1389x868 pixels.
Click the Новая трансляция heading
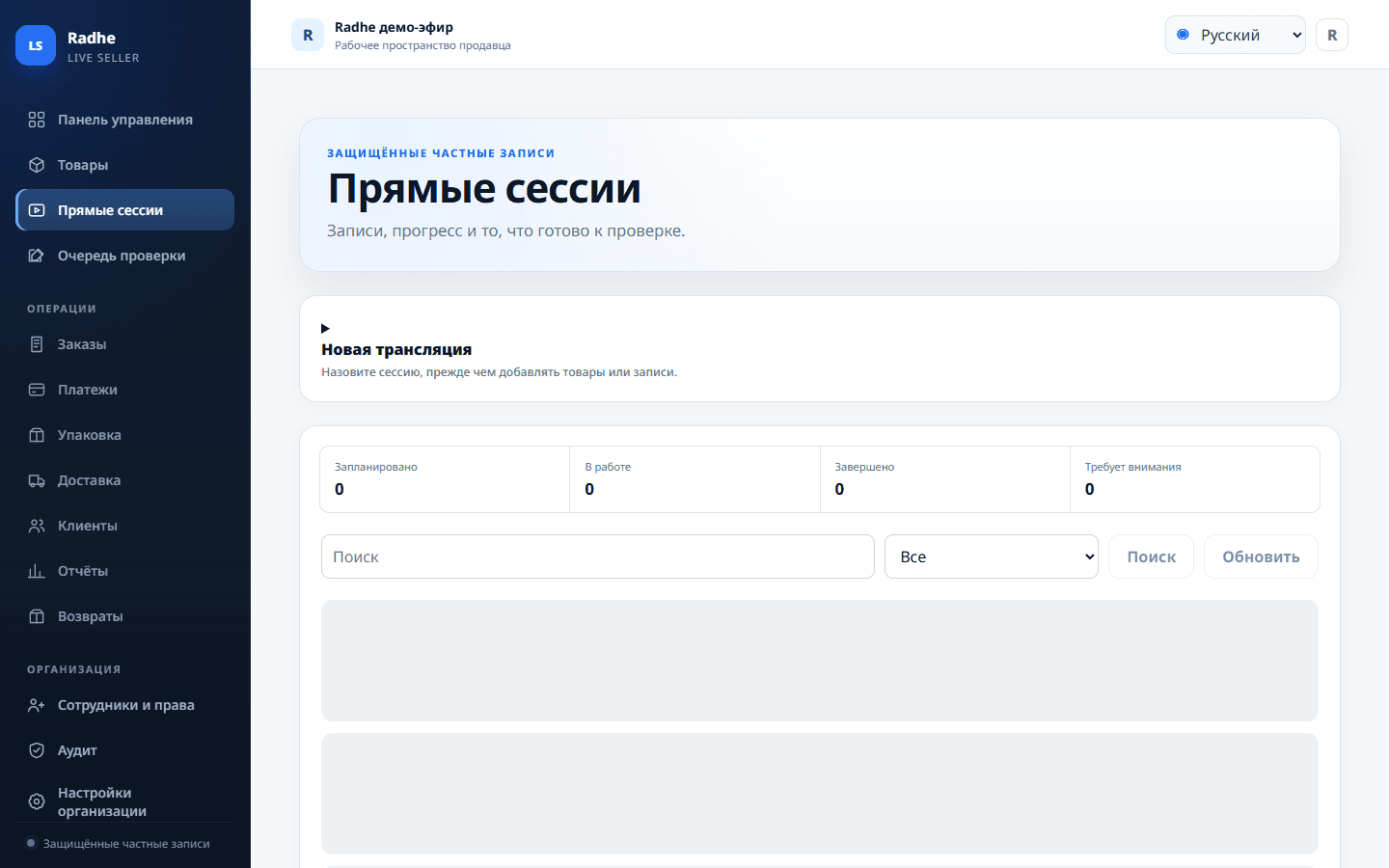(x=396, y=349)
